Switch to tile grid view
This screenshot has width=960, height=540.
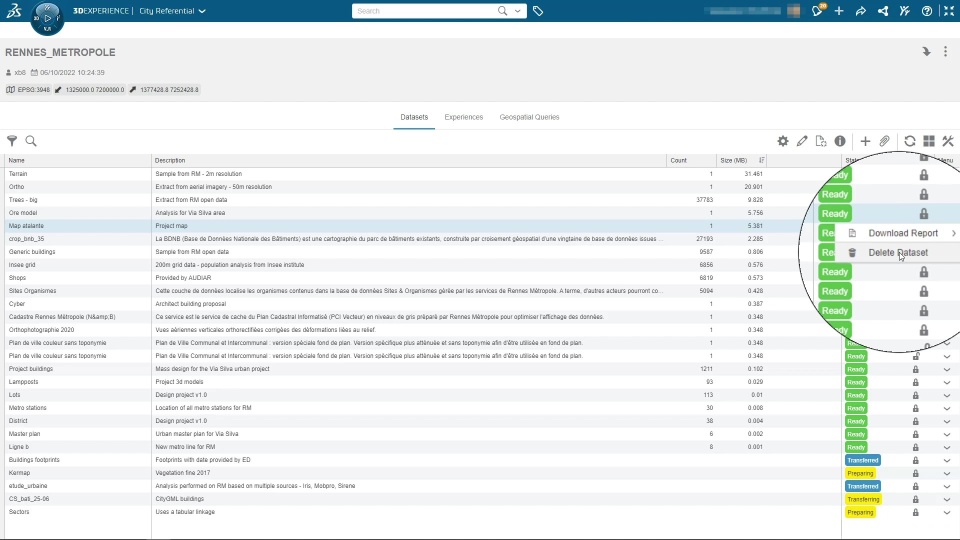coord(929,141)
